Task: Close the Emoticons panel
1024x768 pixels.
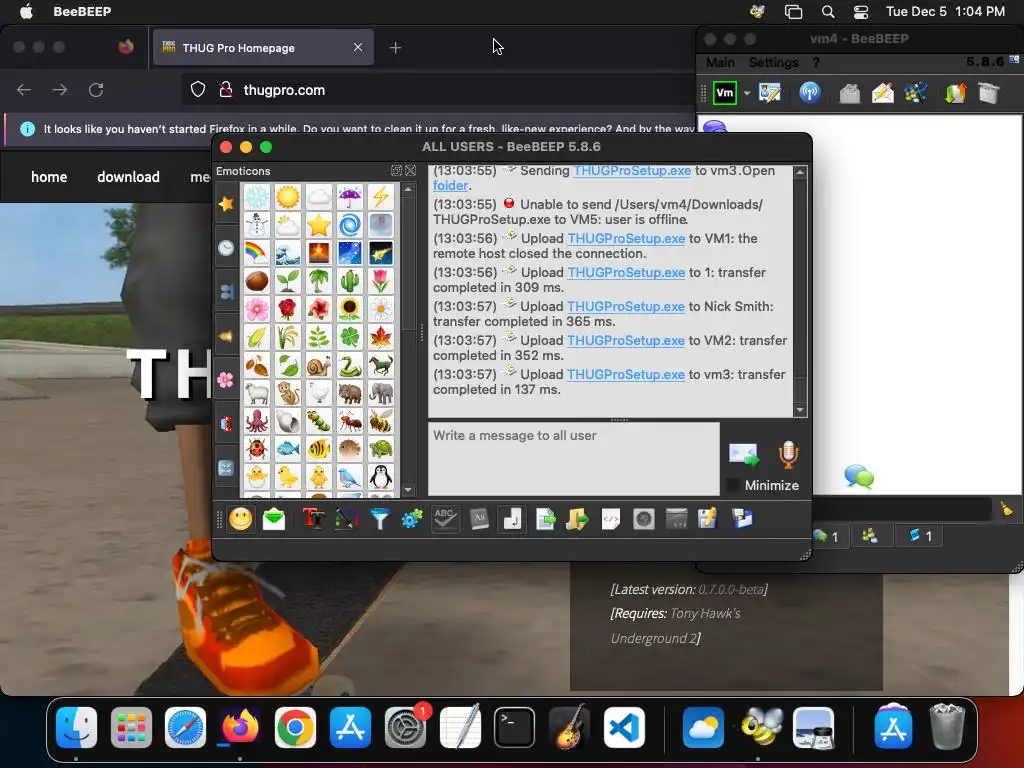Action: [410, 170]
